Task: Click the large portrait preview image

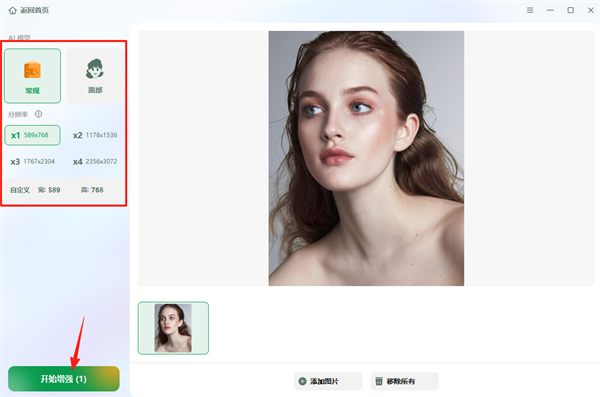Action: tap(366, 158)
